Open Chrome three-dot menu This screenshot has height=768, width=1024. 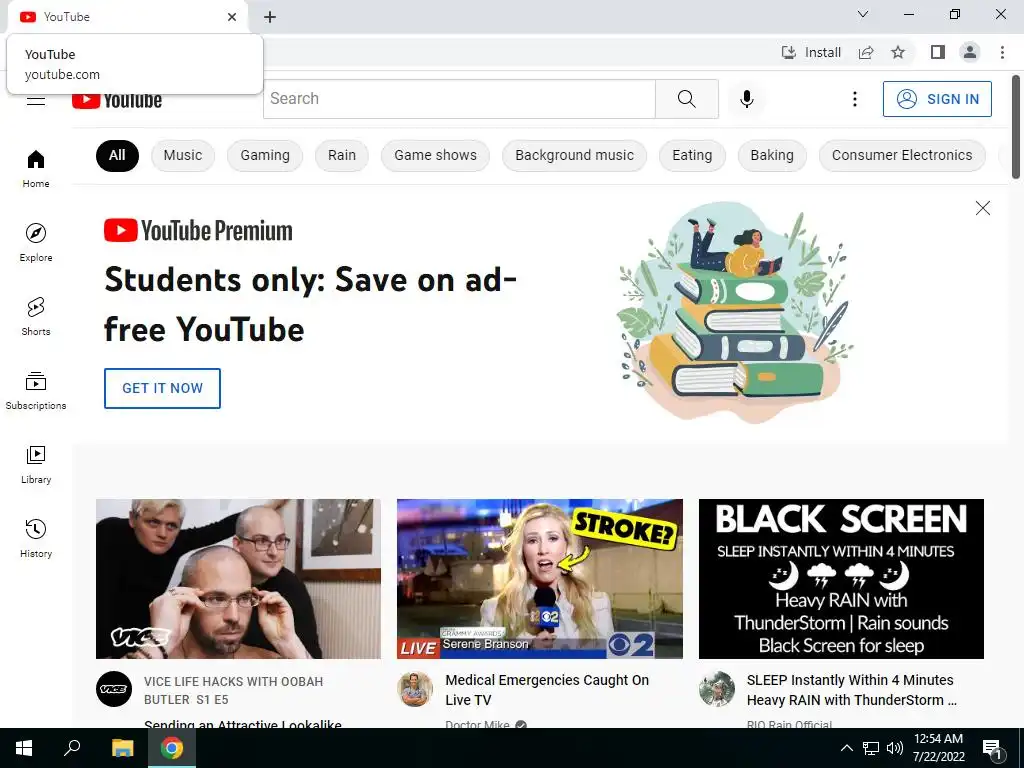click(1002, 52)
